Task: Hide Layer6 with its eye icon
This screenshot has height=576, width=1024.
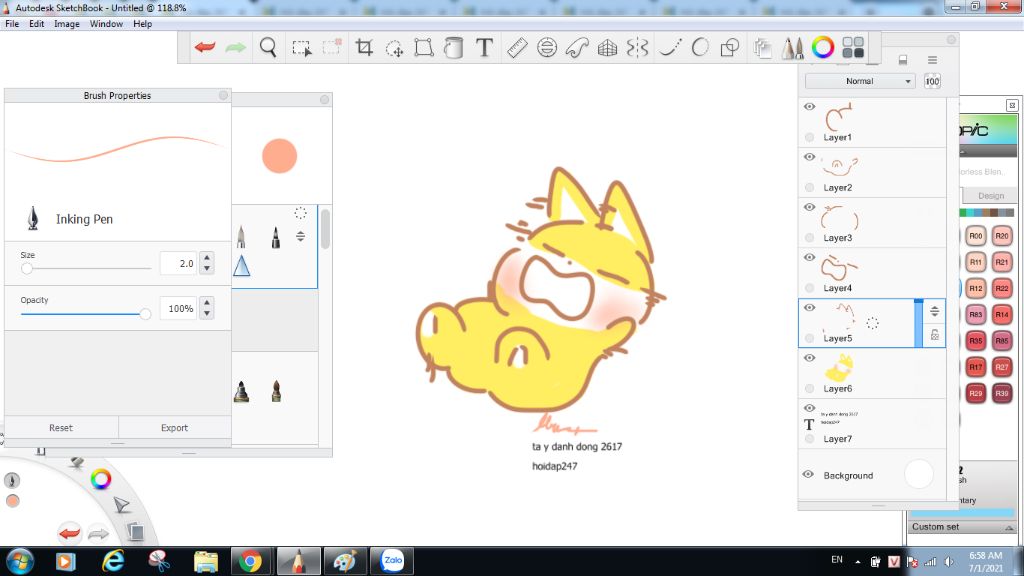Action: click(810, 358)
